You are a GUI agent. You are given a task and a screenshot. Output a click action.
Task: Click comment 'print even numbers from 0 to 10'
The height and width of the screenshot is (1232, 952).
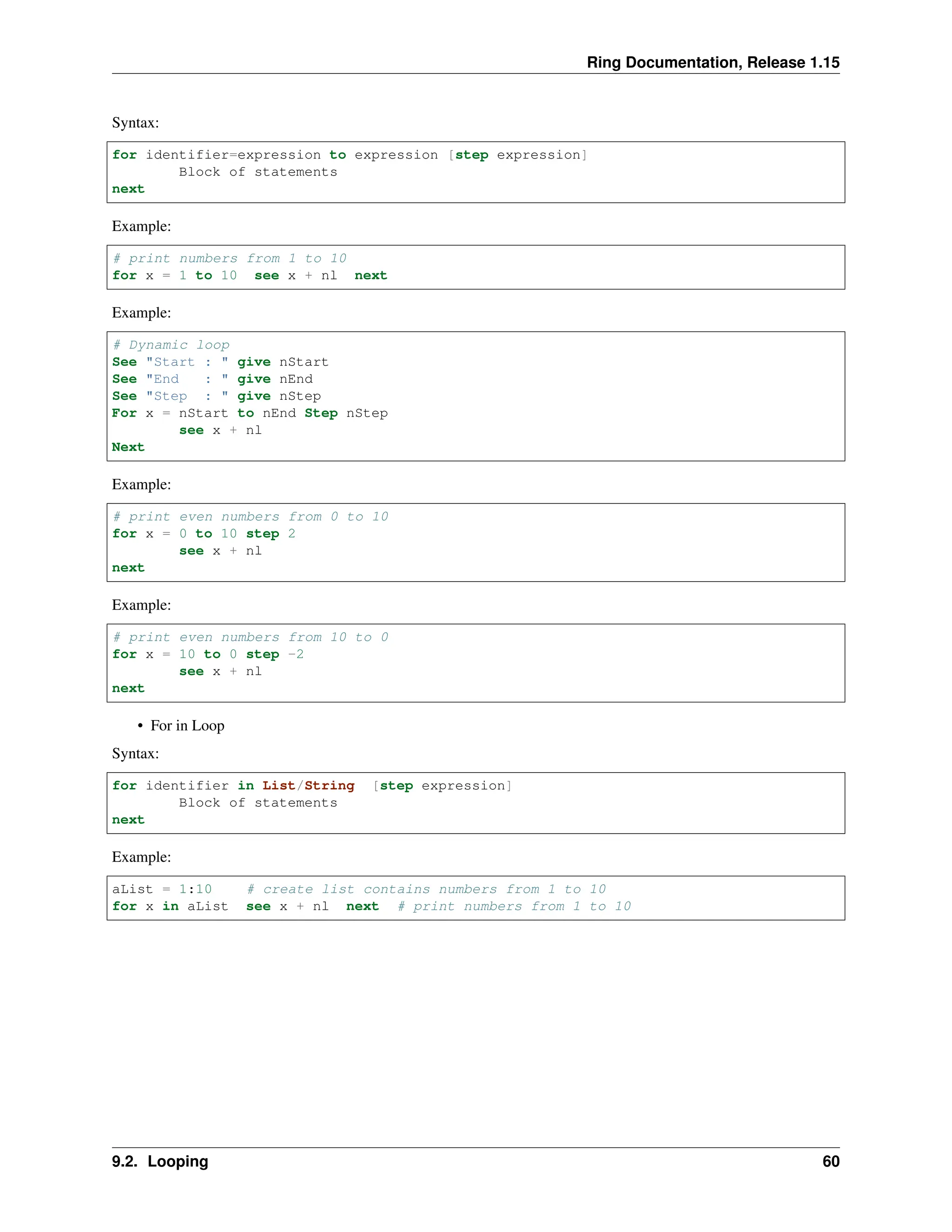251,517
